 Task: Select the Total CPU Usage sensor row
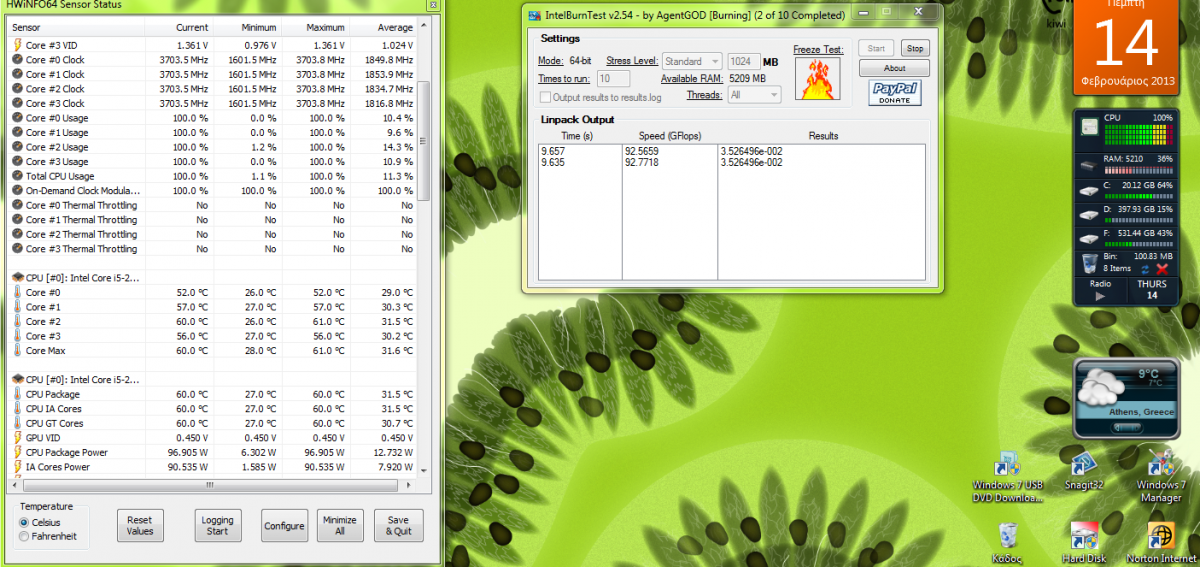pos(212,176)
